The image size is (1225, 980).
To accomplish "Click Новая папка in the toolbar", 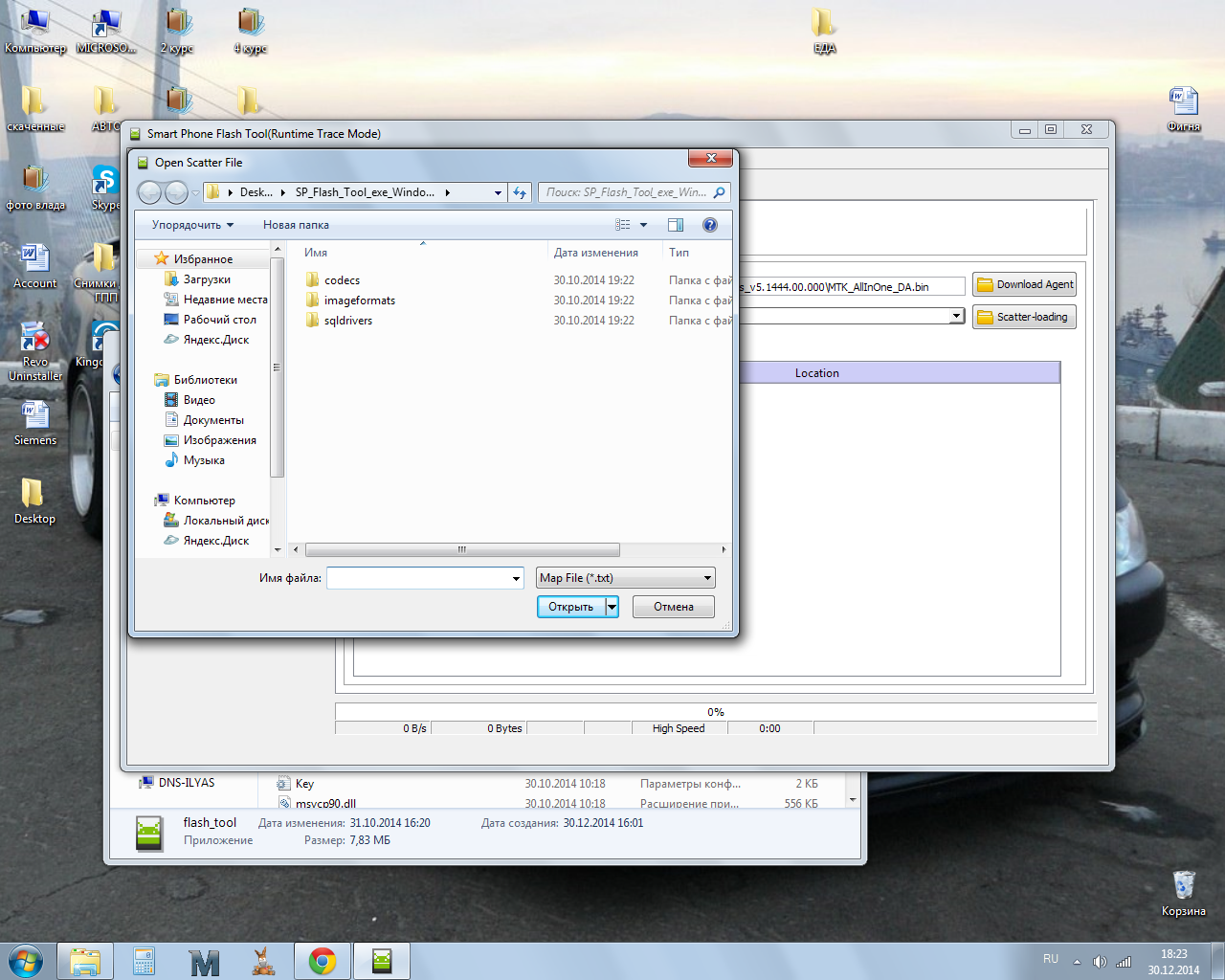I will (296, 225).
